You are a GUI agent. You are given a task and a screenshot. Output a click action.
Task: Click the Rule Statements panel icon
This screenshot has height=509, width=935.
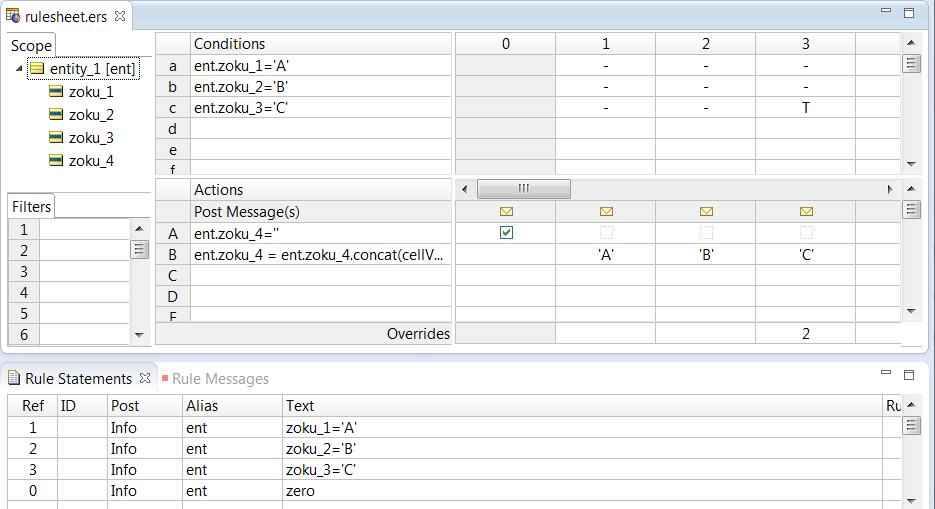[x=14, y=377]
